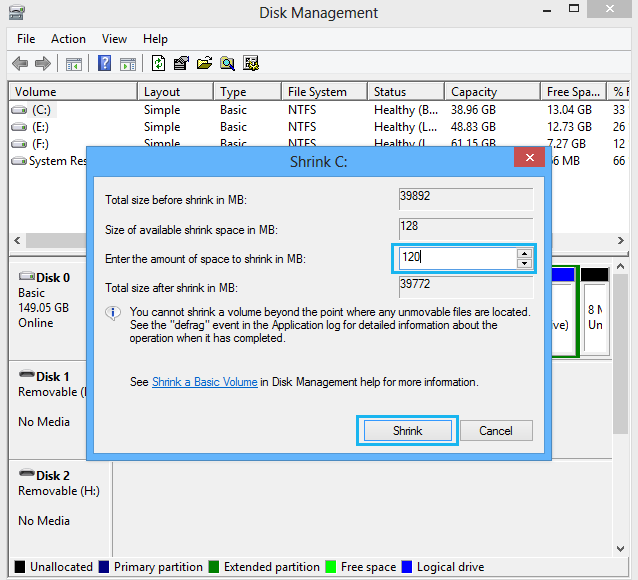Open the File menu
Viewport: 638px width, 580px height.
[x=26, y=39]
